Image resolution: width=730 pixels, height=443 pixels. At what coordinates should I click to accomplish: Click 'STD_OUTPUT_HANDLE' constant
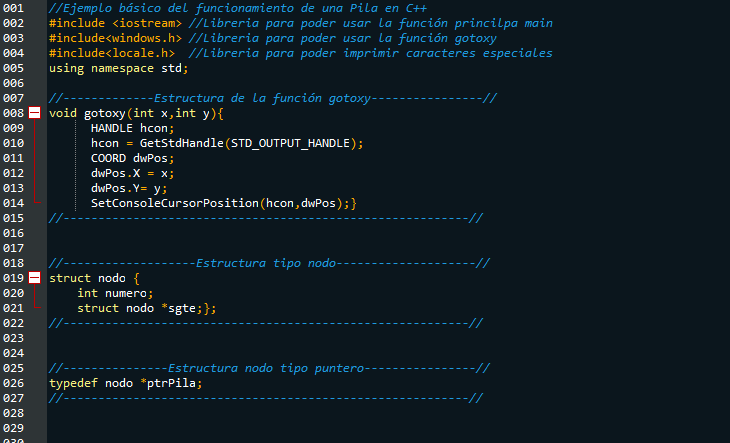point(290,143)
